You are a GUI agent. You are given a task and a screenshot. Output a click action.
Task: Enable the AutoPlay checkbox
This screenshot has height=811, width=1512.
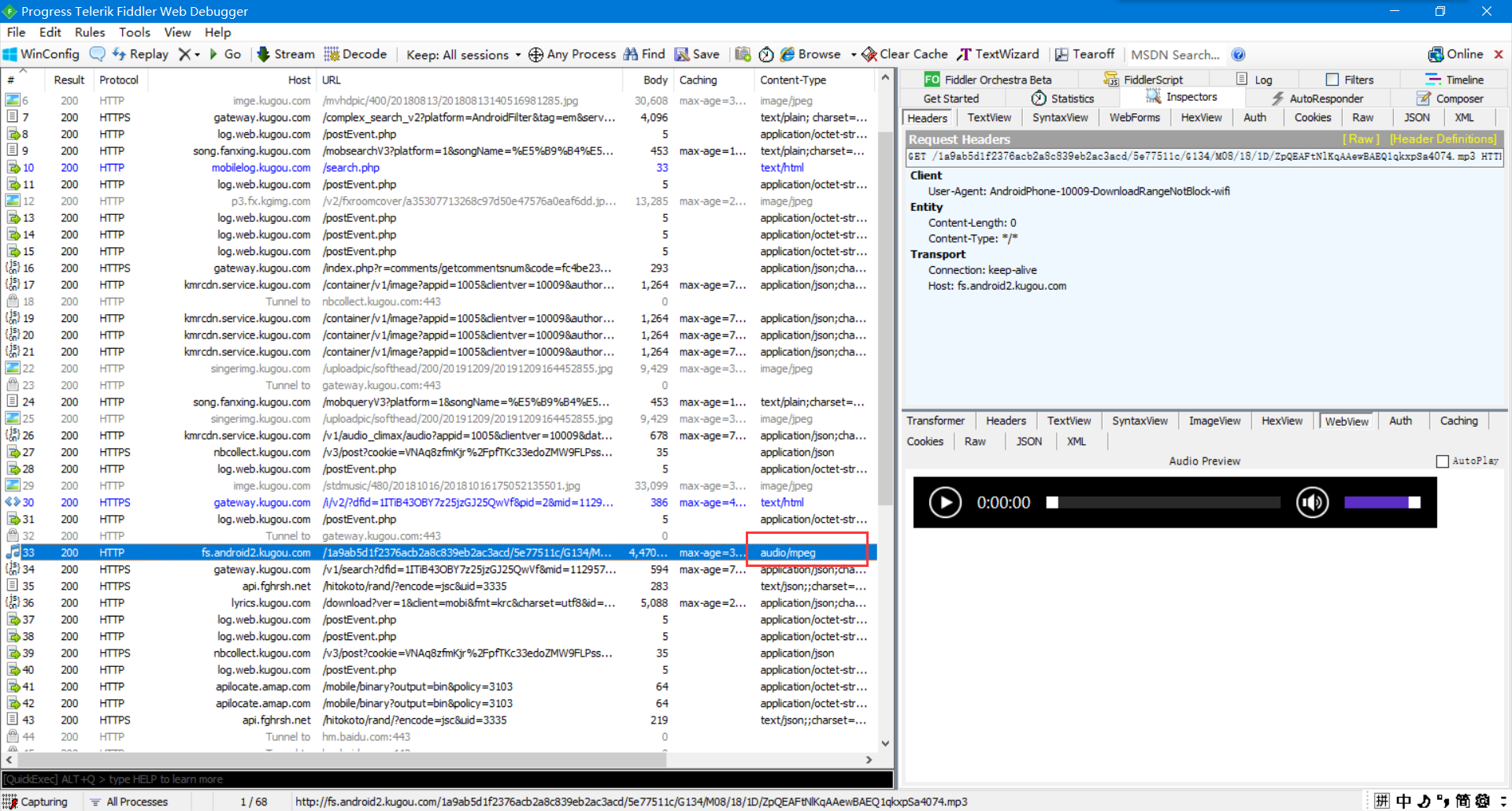coord(1443,461)
